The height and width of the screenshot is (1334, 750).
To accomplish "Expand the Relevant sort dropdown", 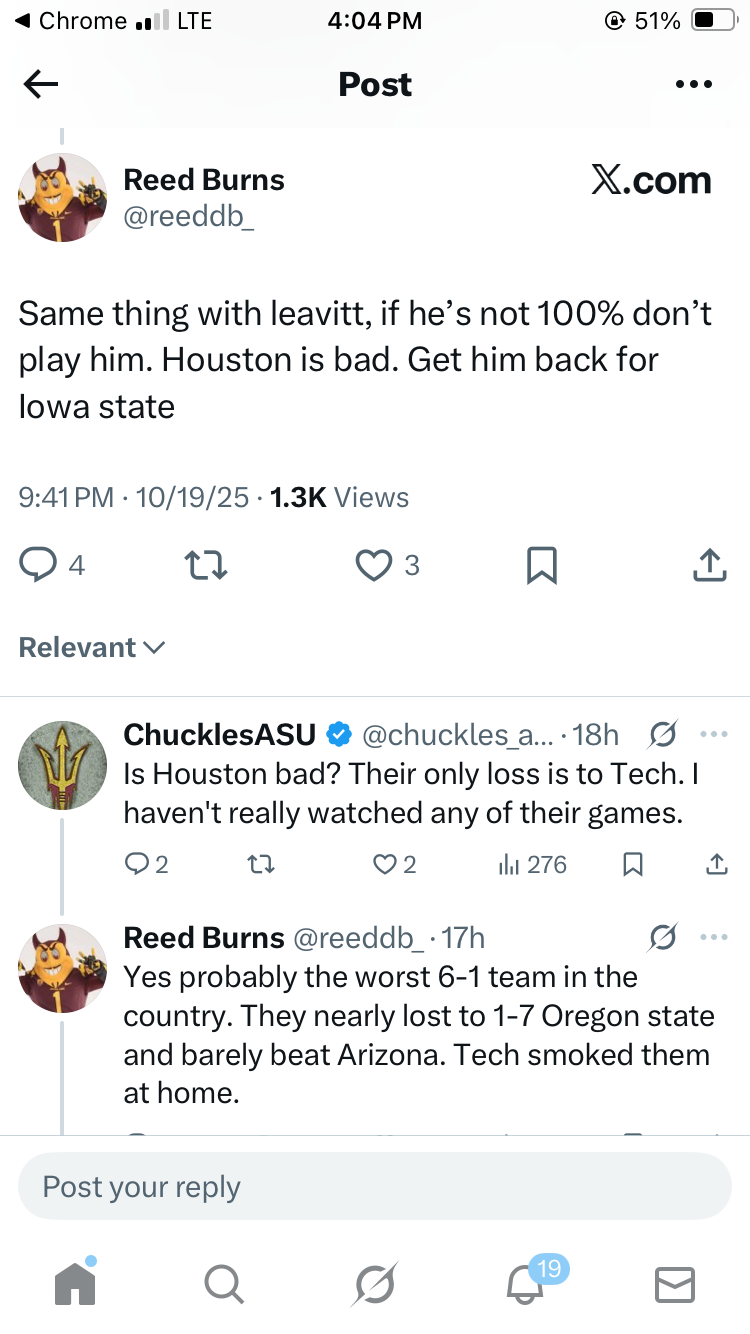I will click(91, 648).
